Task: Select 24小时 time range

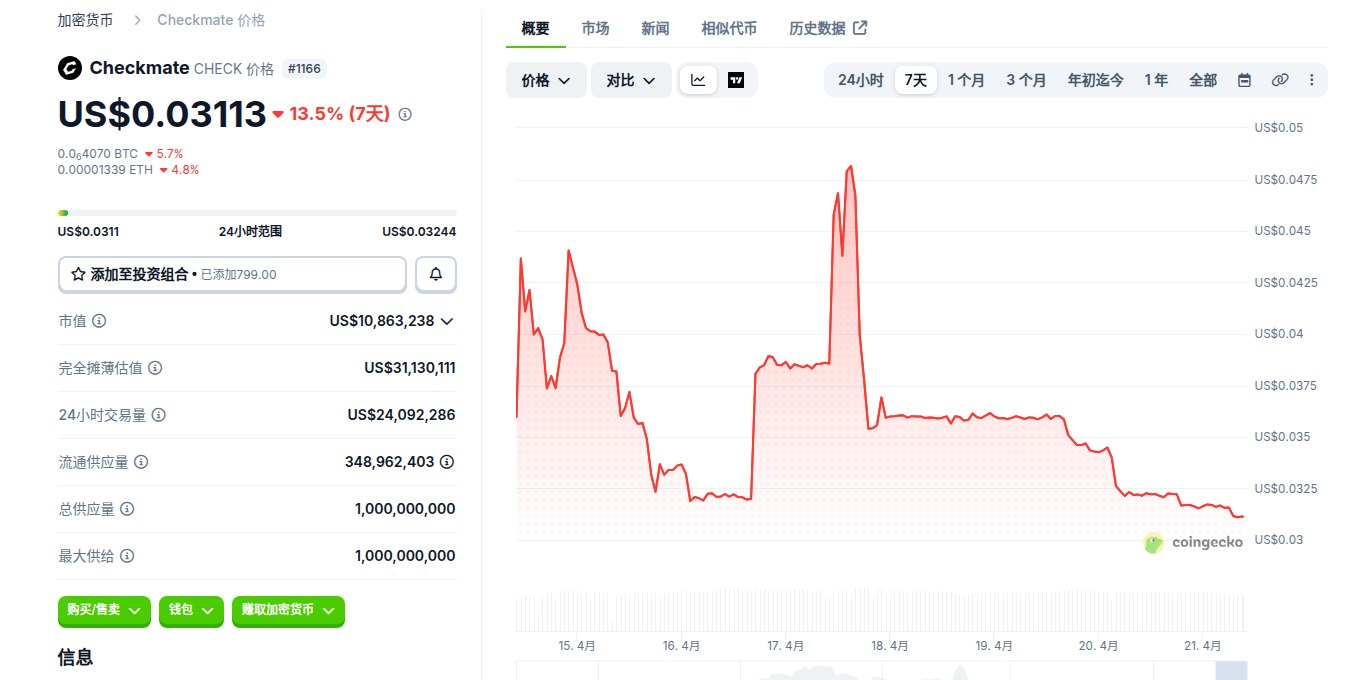Action: (860, 80)
